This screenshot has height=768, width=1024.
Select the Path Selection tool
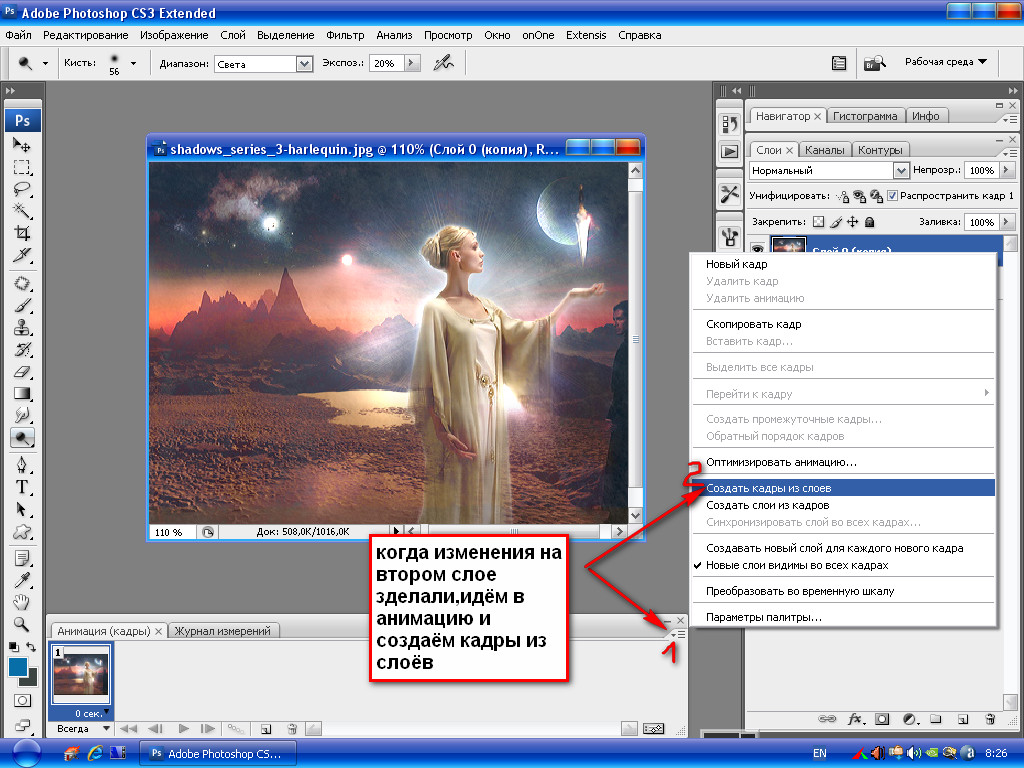point(22,509)
